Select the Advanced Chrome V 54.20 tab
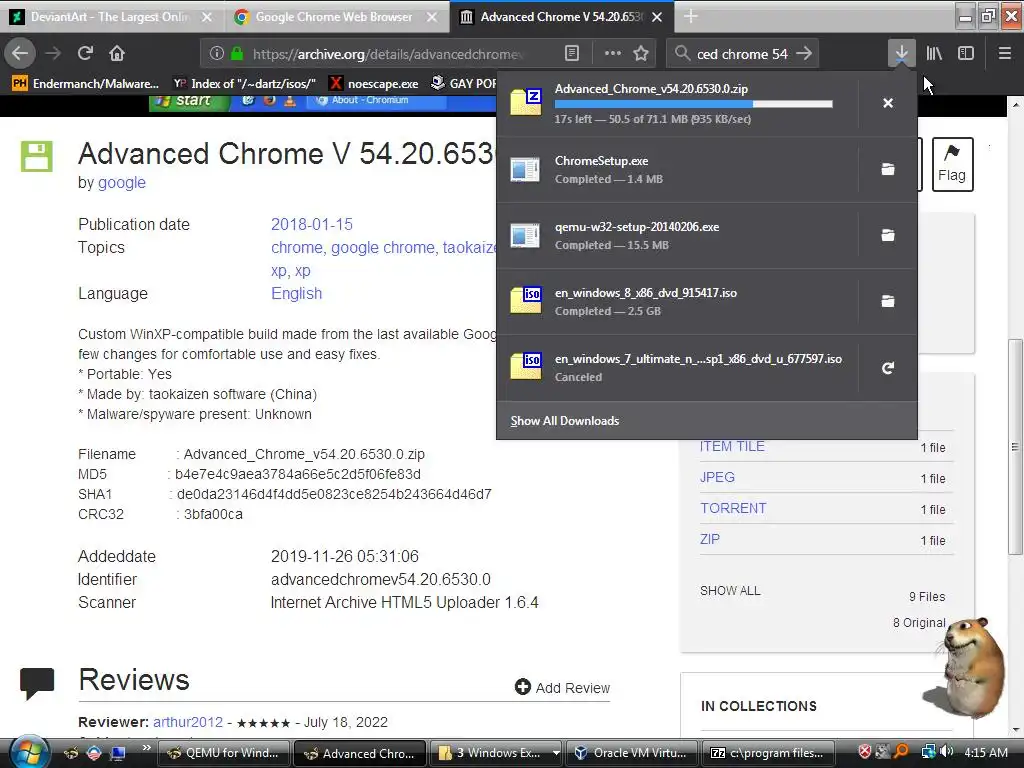1024x768 pixels. [x=560, y=17]
